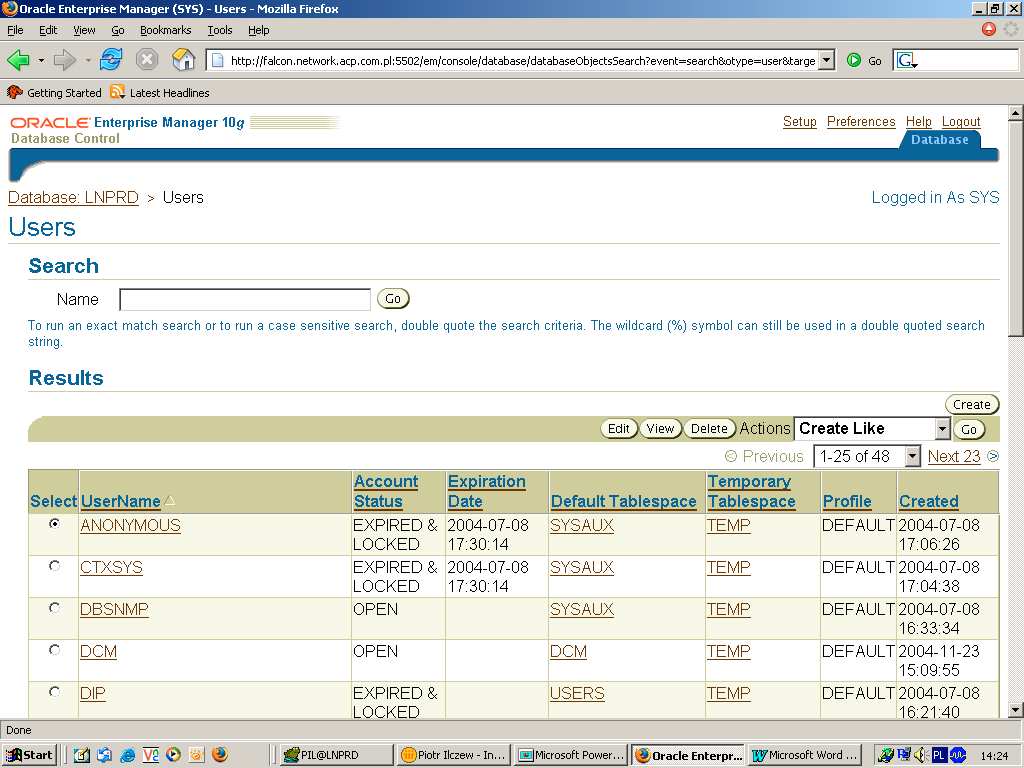
Task: Click the USERS tablespace link for DIP
Action: tap(577, 693)
